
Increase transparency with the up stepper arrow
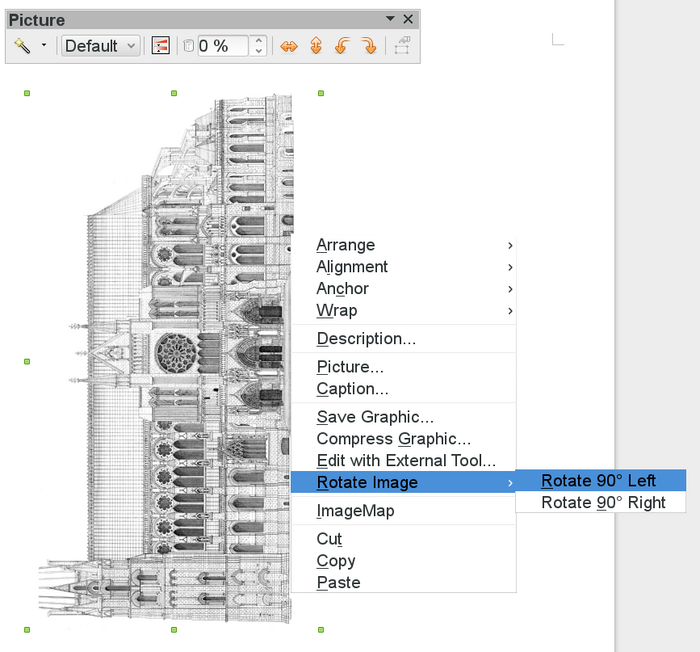click(259, 41)
